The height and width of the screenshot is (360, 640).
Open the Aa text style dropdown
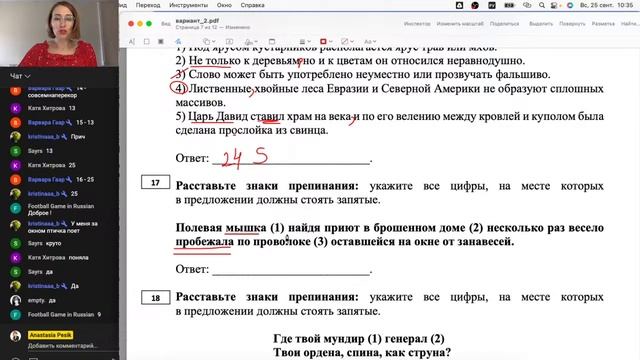(369, 42)
